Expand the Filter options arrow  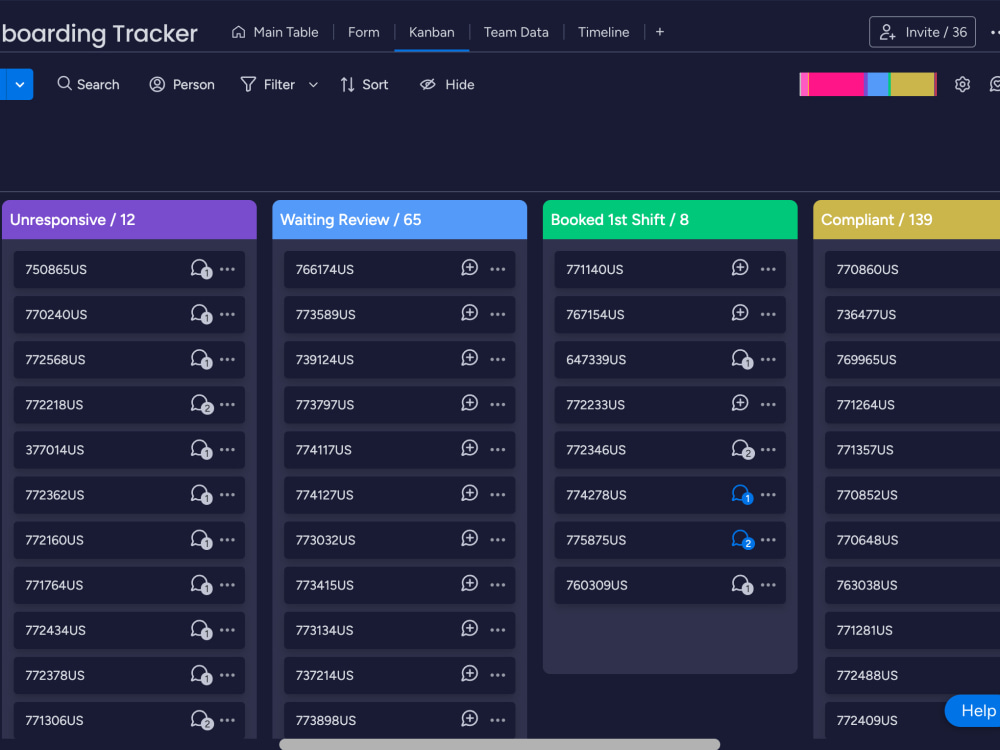pos(313,84)
